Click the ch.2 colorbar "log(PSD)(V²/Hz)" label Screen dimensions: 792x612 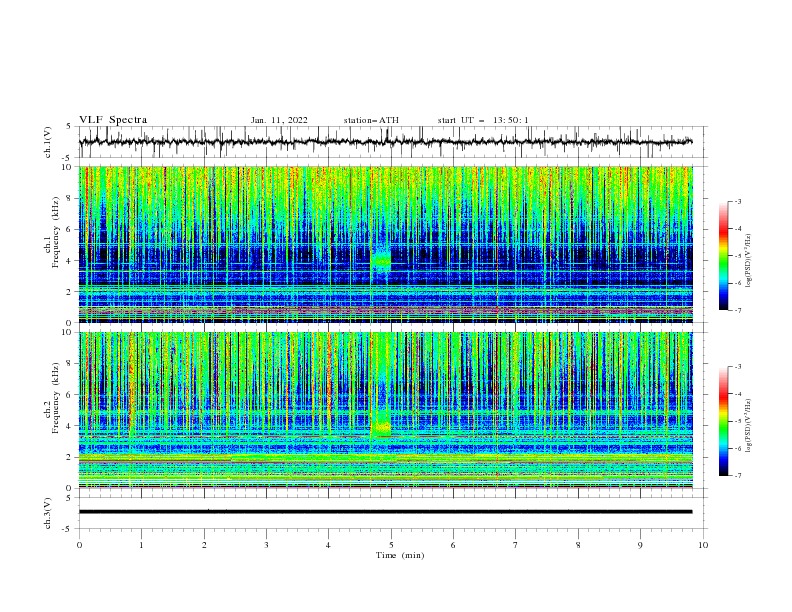tap(749, 426)
